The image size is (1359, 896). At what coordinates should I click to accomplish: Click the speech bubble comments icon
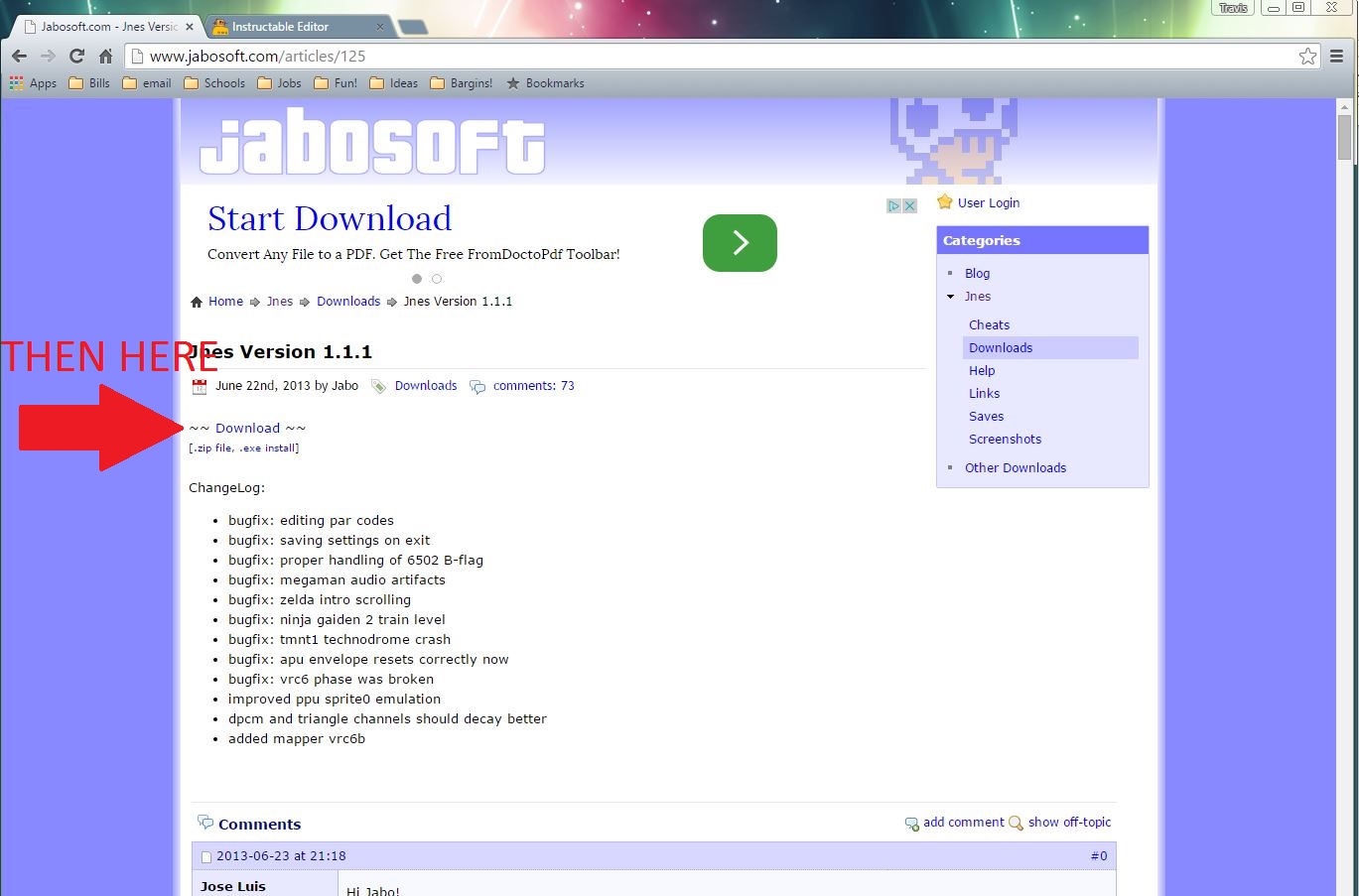[477, 387]
